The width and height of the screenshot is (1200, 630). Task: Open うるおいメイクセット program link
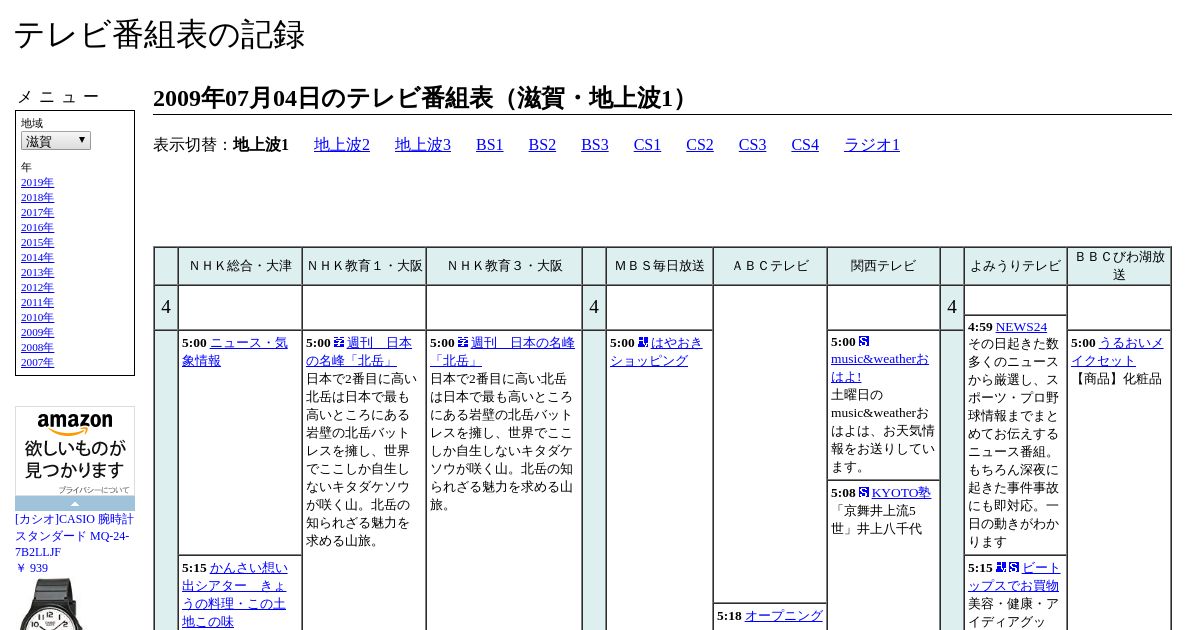[x=1117, y=351]
